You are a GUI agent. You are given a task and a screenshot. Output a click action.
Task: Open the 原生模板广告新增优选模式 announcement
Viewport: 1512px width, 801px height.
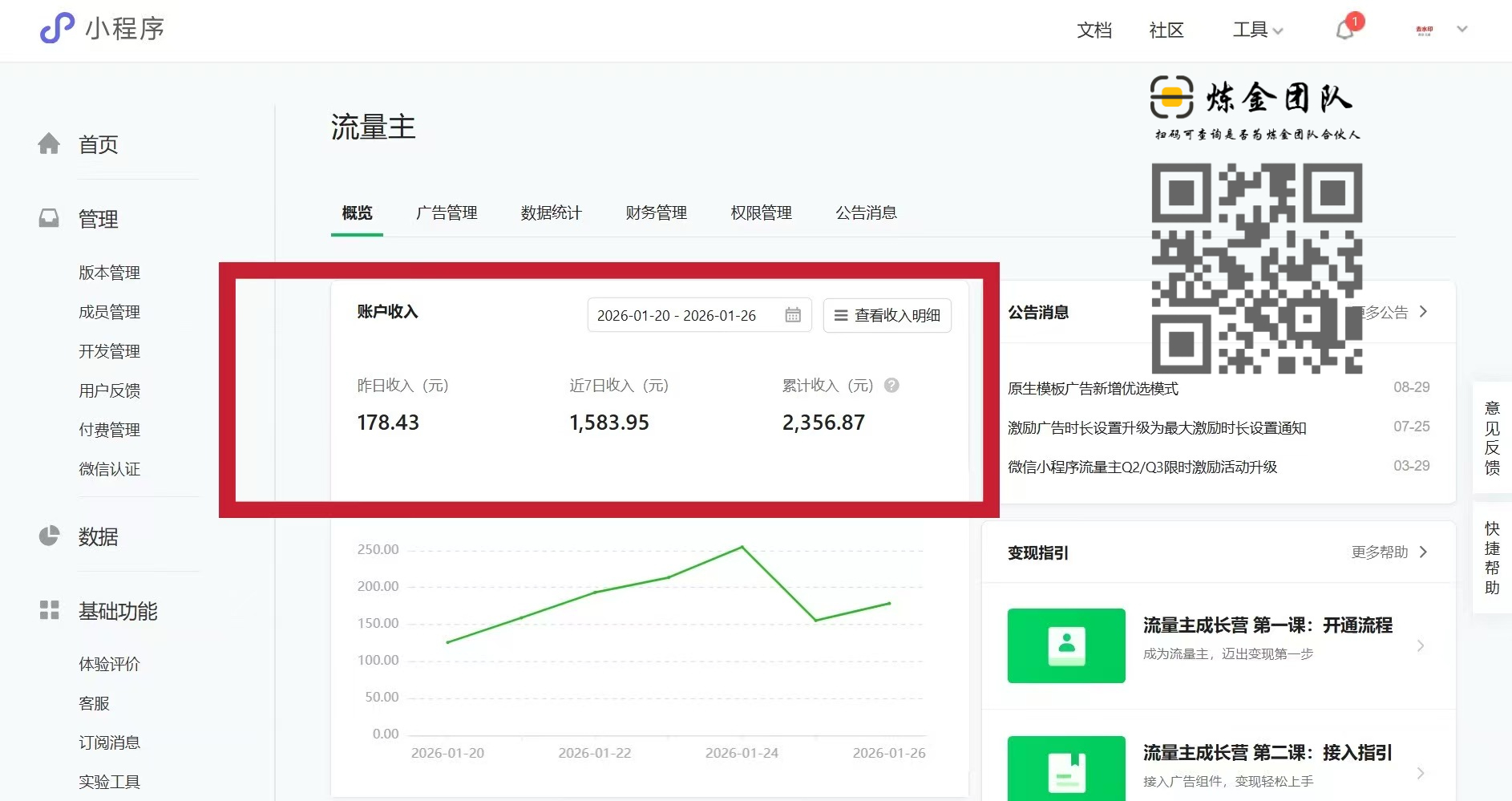pyautogui.click(x=1093, y=388)
